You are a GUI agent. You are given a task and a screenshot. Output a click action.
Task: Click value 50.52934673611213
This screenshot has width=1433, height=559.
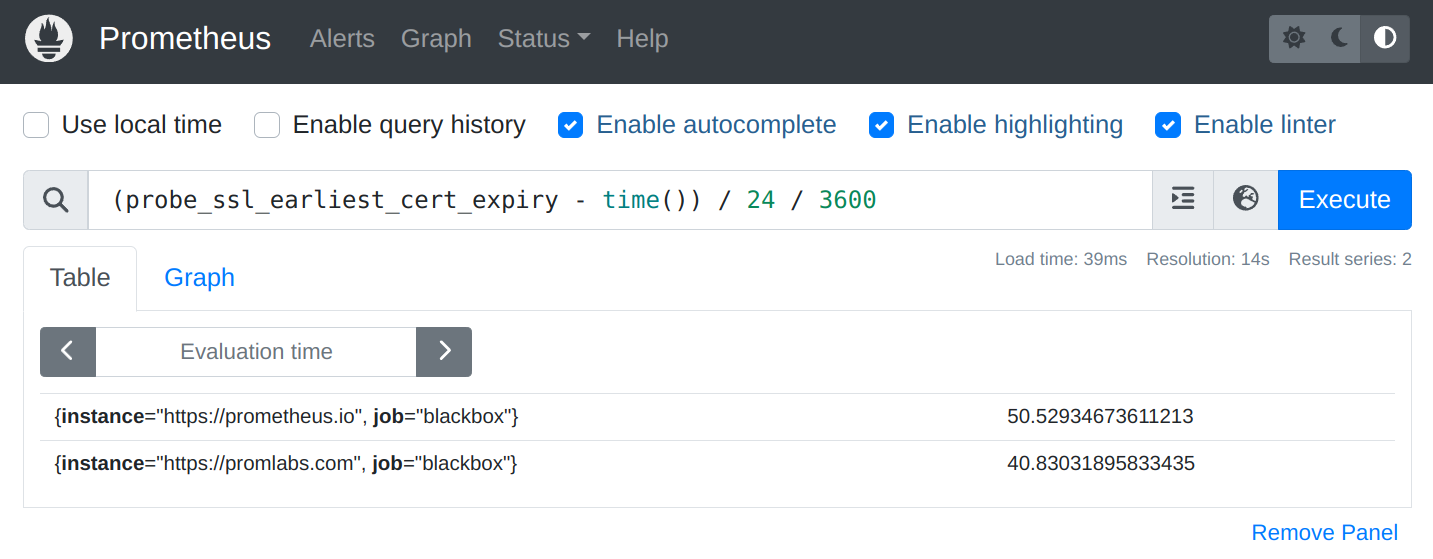[1100, 417]
